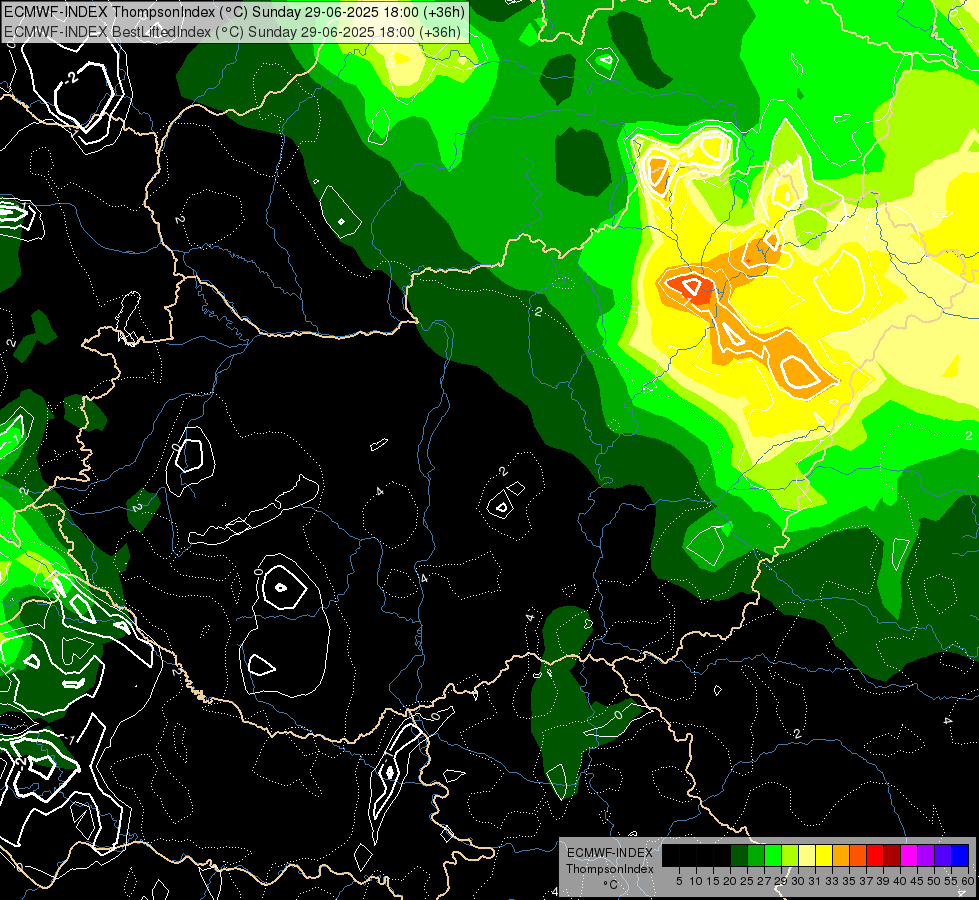This screenshot has height=900, width=979.
Task: Click the legend tick value 50
Action: (934, 881)
